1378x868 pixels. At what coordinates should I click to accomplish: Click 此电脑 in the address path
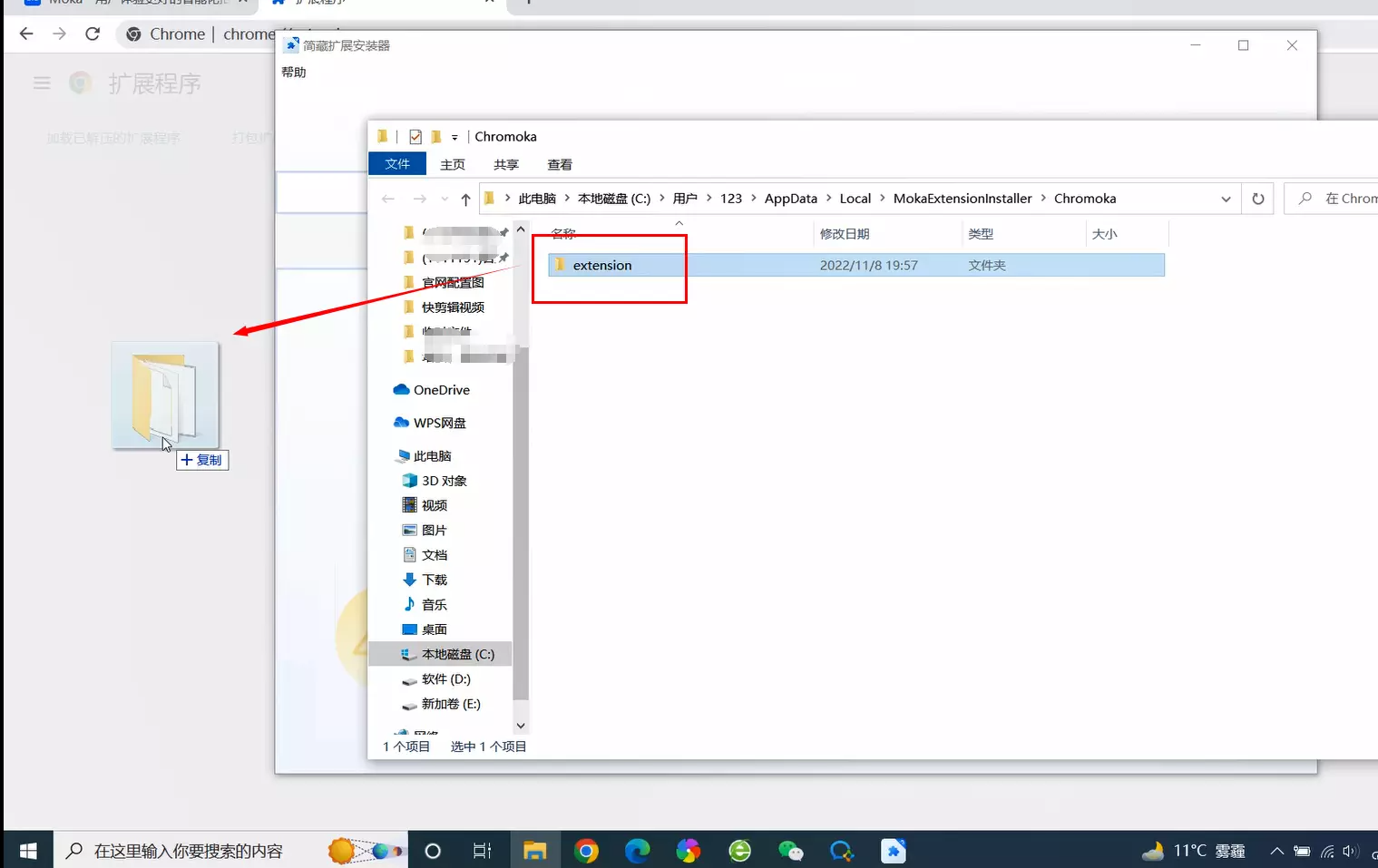537,199
